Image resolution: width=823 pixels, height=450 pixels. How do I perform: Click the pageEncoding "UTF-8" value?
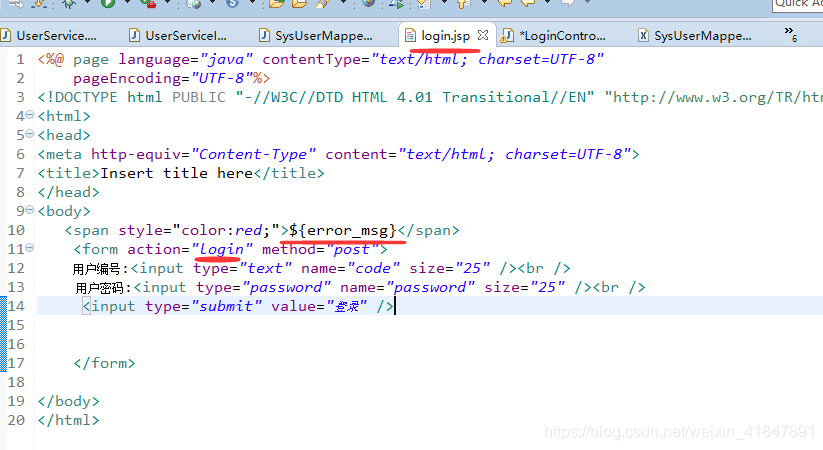(x=222, y=78)
